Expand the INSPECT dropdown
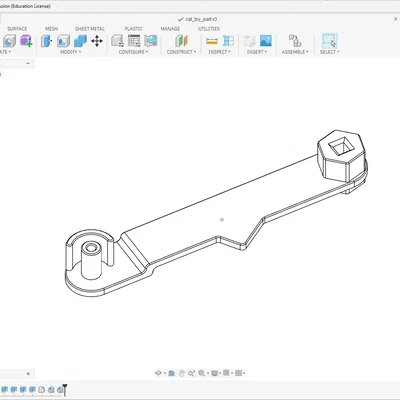 click(219, 52)
